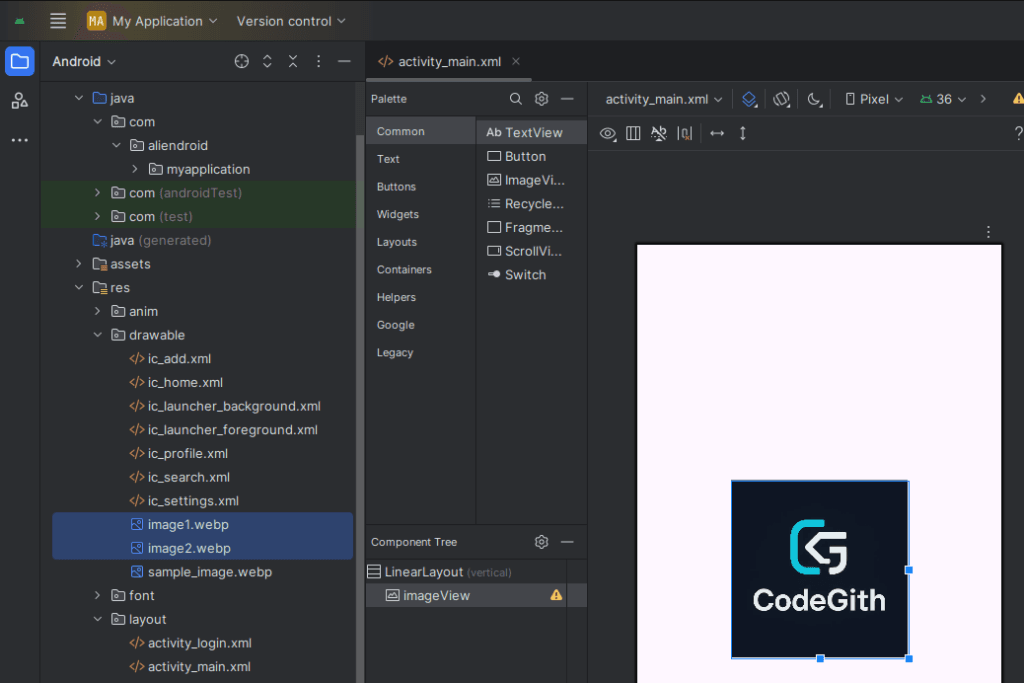Open Component Tree settings gear
Screen dimensions: 1024x683
(541, 542)
